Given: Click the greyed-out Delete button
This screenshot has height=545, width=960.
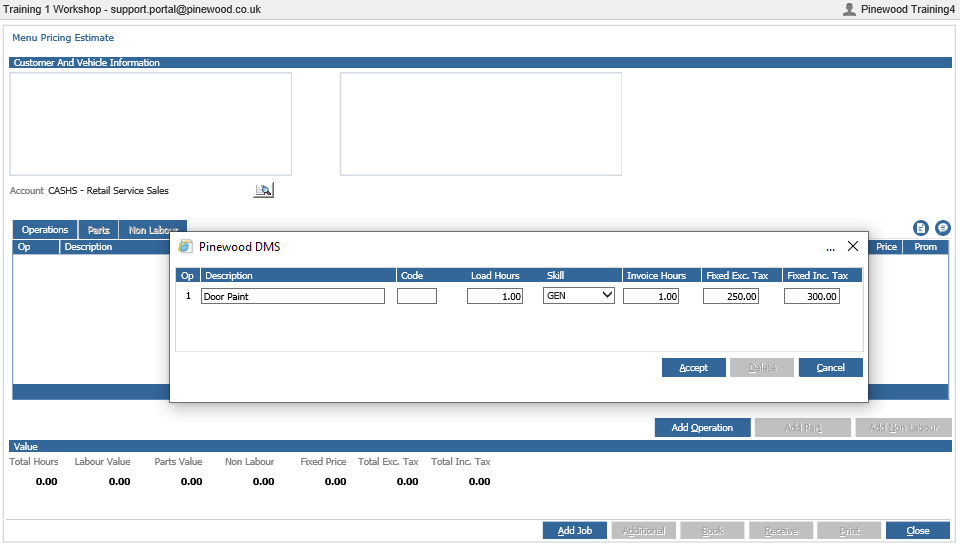Looking at the screenshot, I should pyautogui.click(x=762, y=367).
